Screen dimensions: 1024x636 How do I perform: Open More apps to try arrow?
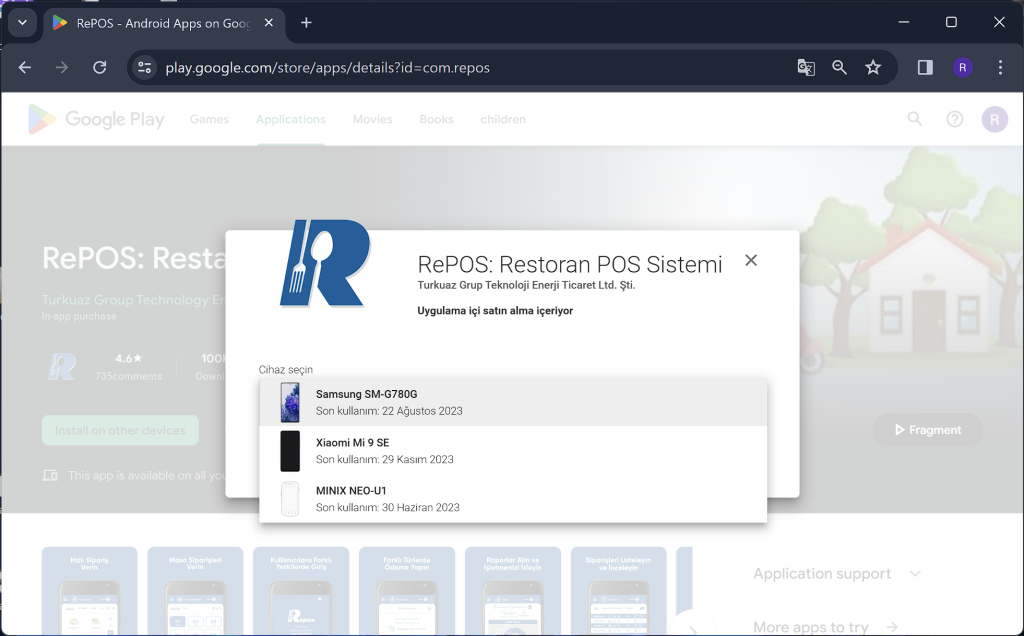pyautogui.click(x=891, y=627)
